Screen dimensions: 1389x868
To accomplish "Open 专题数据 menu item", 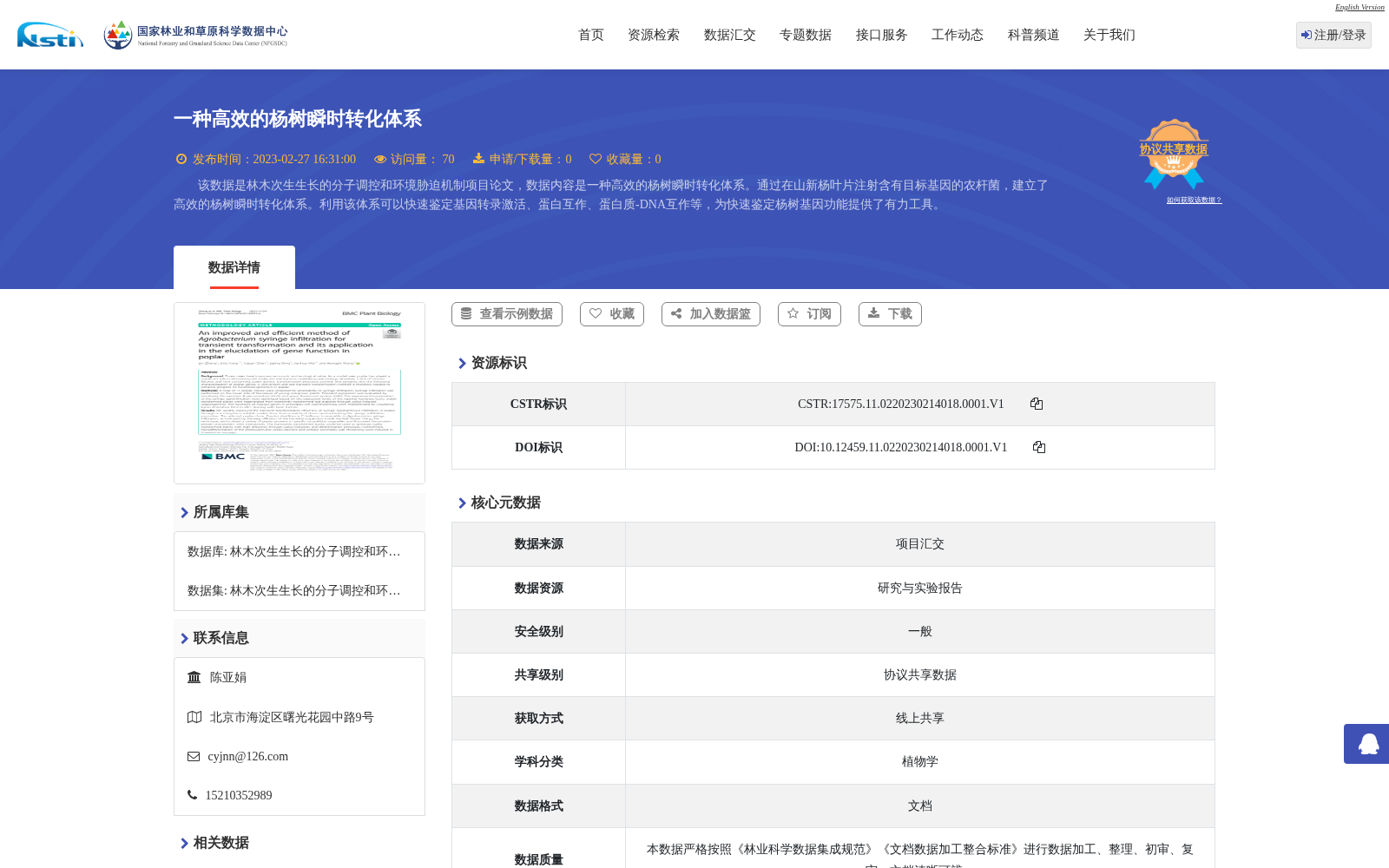I will click(x=806, y=35).
